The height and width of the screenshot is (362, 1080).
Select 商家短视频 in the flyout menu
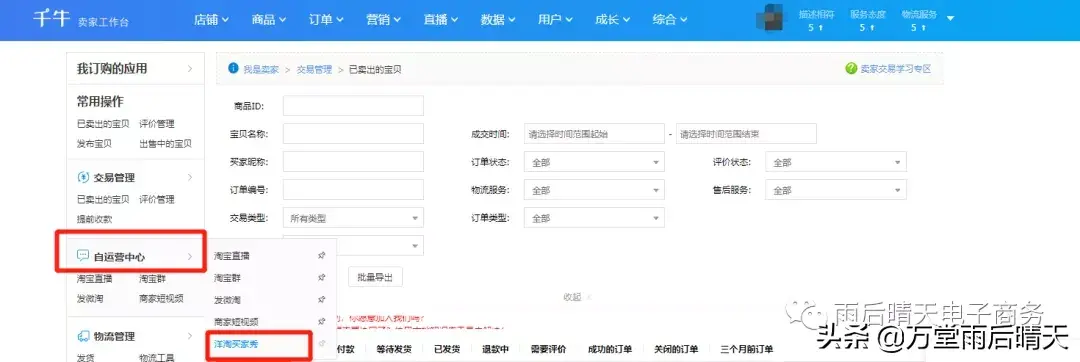(236, 321)
